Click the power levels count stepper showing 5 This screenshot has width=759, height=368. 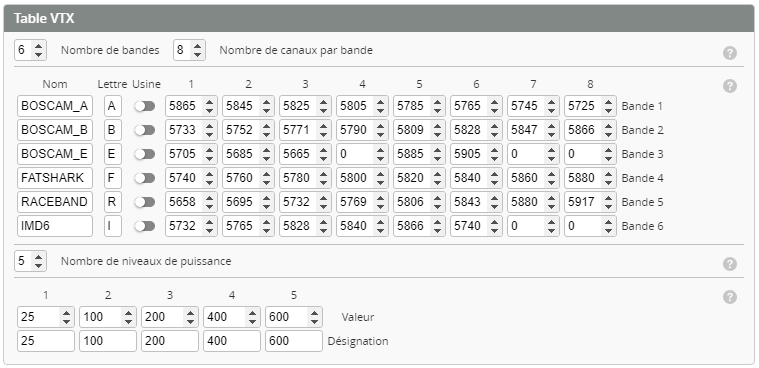click(30, 261)
